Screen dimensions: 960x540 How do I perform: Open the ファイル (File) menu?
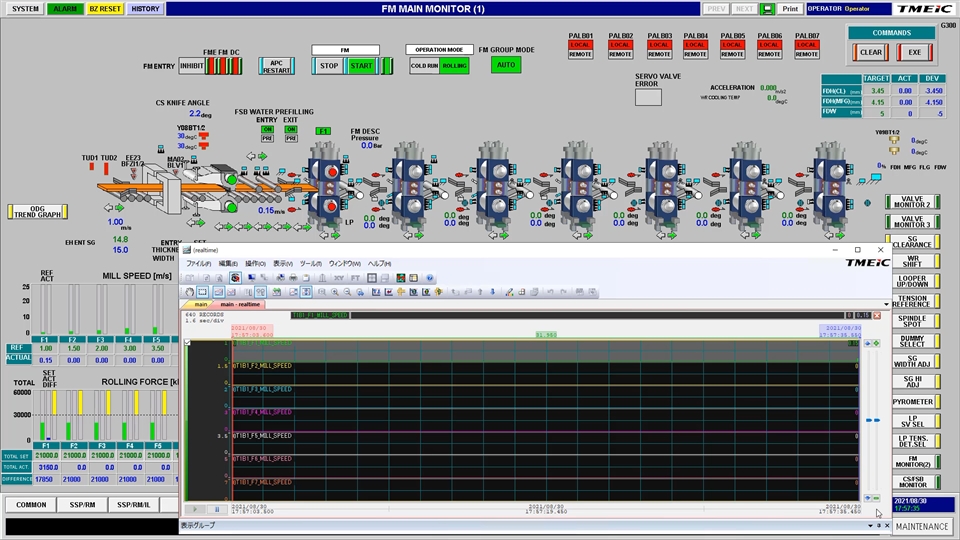(198, 263)
